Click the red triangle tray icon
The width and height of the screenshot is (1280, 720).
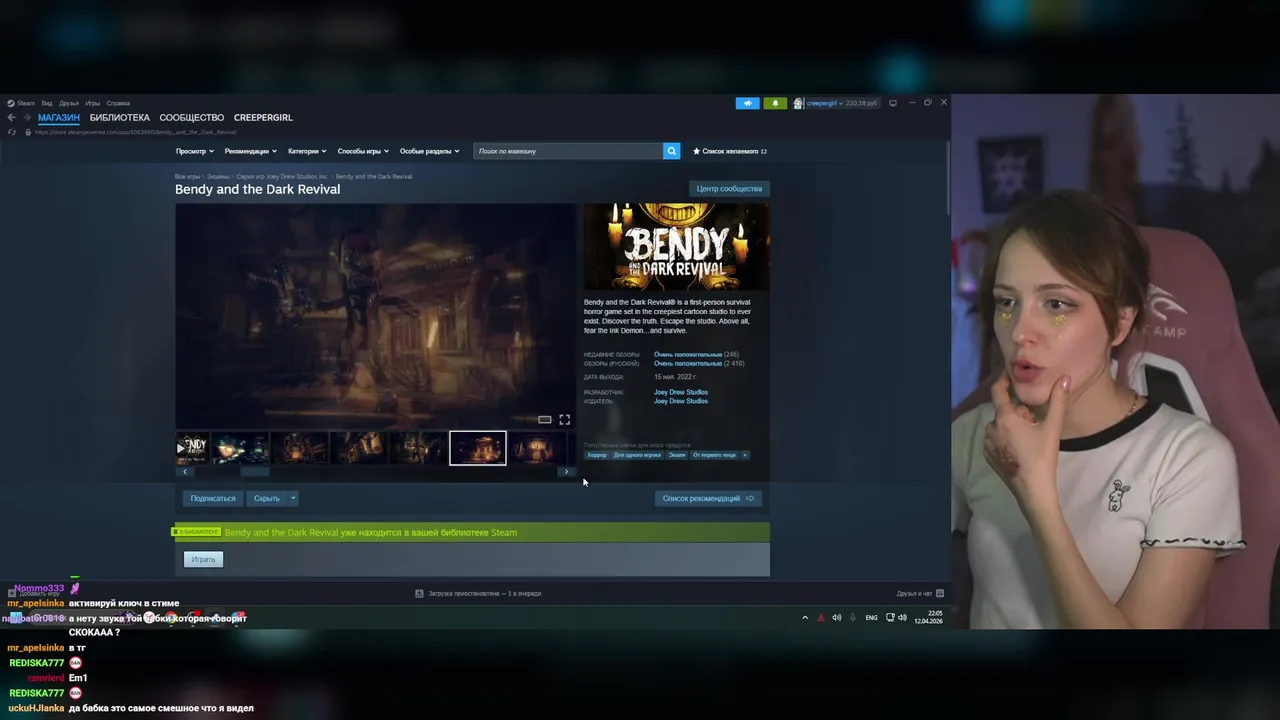pos(822,618)
